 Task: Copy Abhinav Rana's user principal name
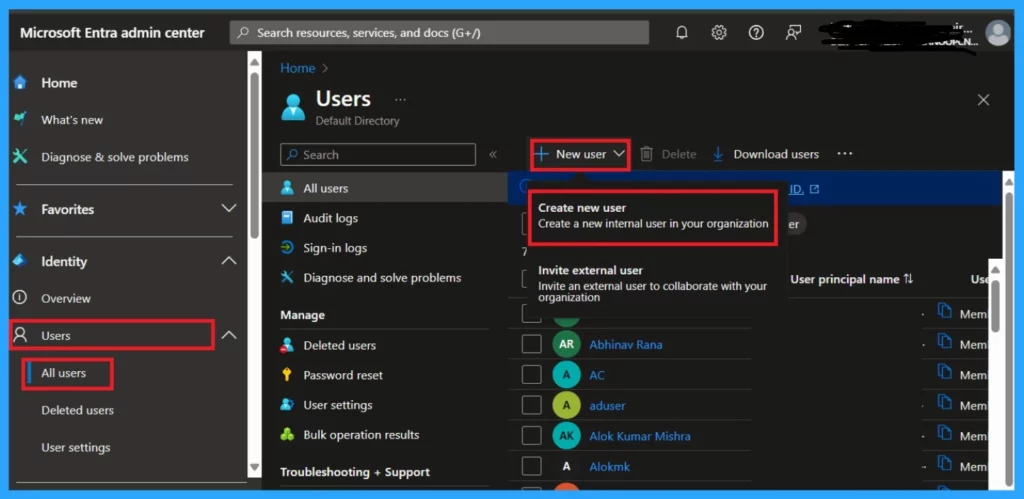pos(944,342)
